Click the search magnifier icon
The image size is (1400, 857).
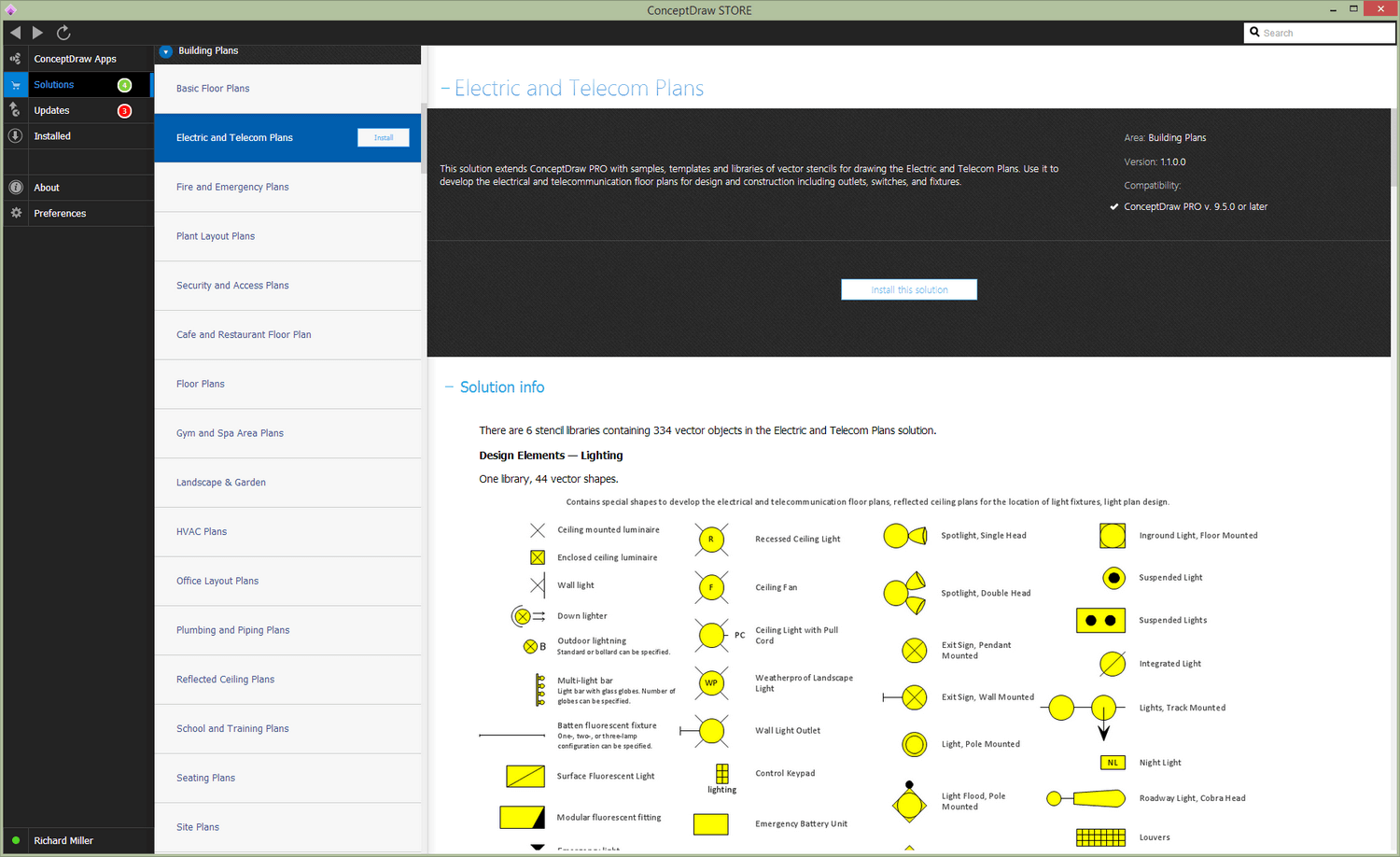(1255, 32)
